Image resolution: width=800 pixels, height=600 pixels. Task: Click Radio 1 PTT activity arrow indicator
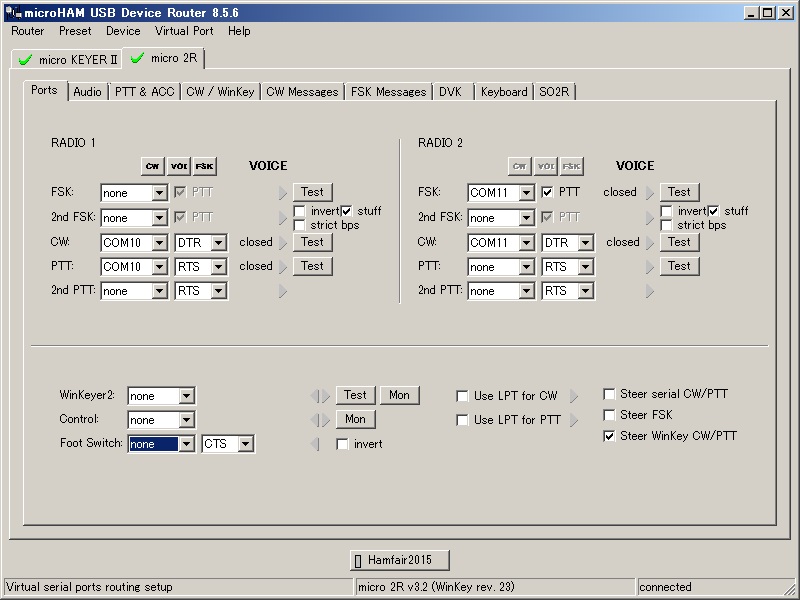pos(283,267)
